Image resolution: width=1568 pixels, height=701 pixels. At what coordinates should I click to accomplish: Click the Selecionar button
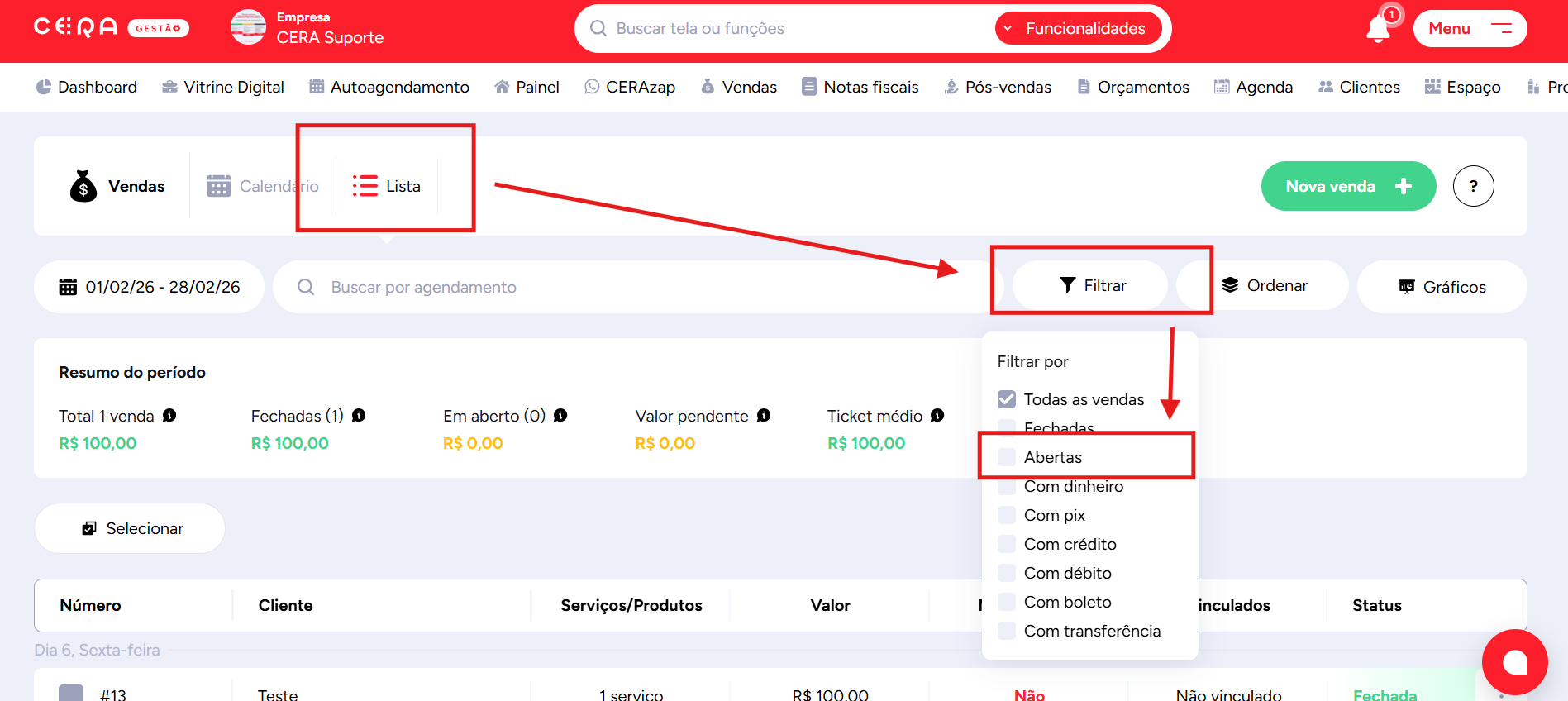(x=131, y=528)
